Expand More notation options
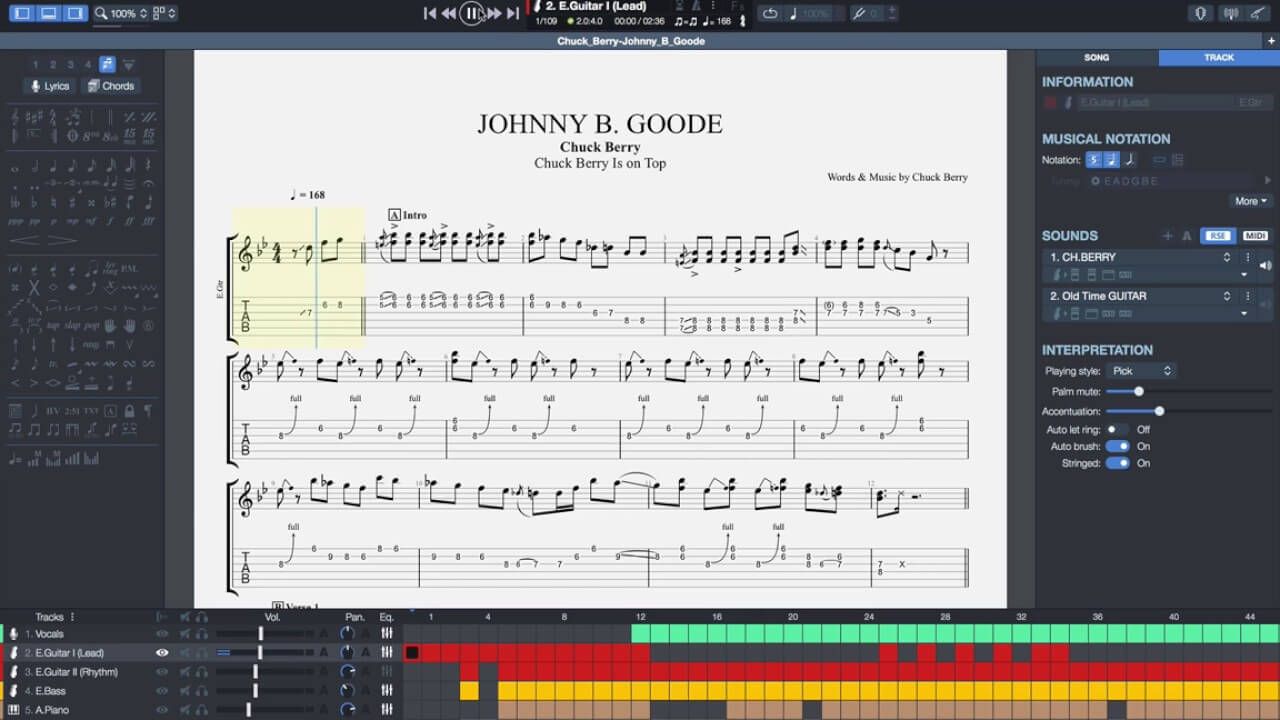This screenshot has width=1280, height=720. 1251,201
